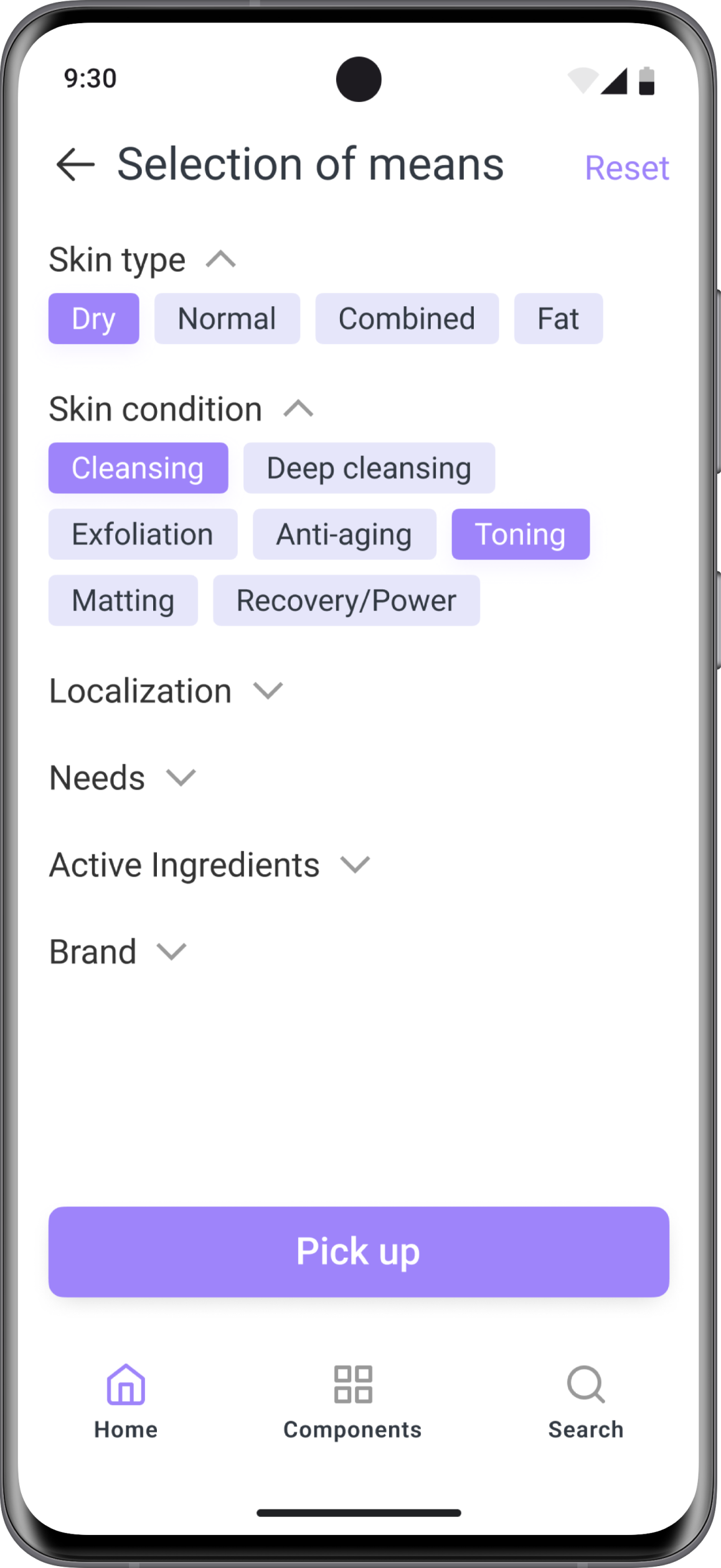Deselect the Dry skin type chip
Image resolution: width=721 pixels, height=1568 pixels.
pos(93,319)
